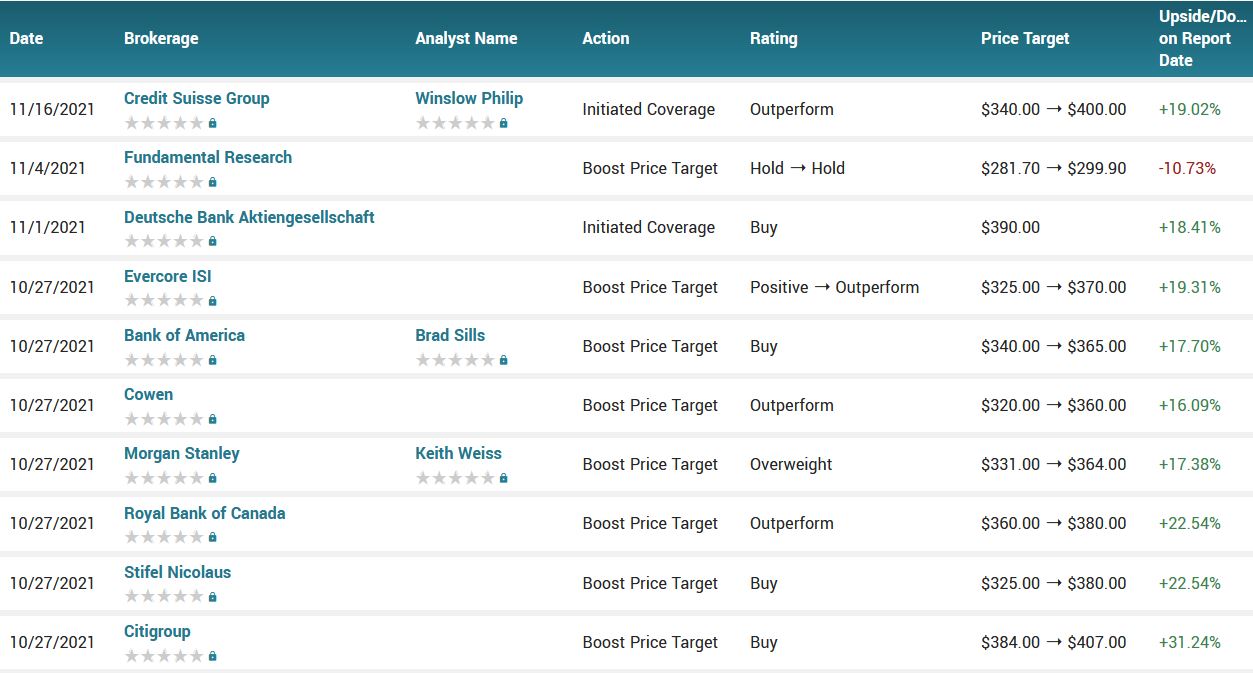View analyst Keith Weiss profile
1253x673 pixels.
click(x=458, y=453)
